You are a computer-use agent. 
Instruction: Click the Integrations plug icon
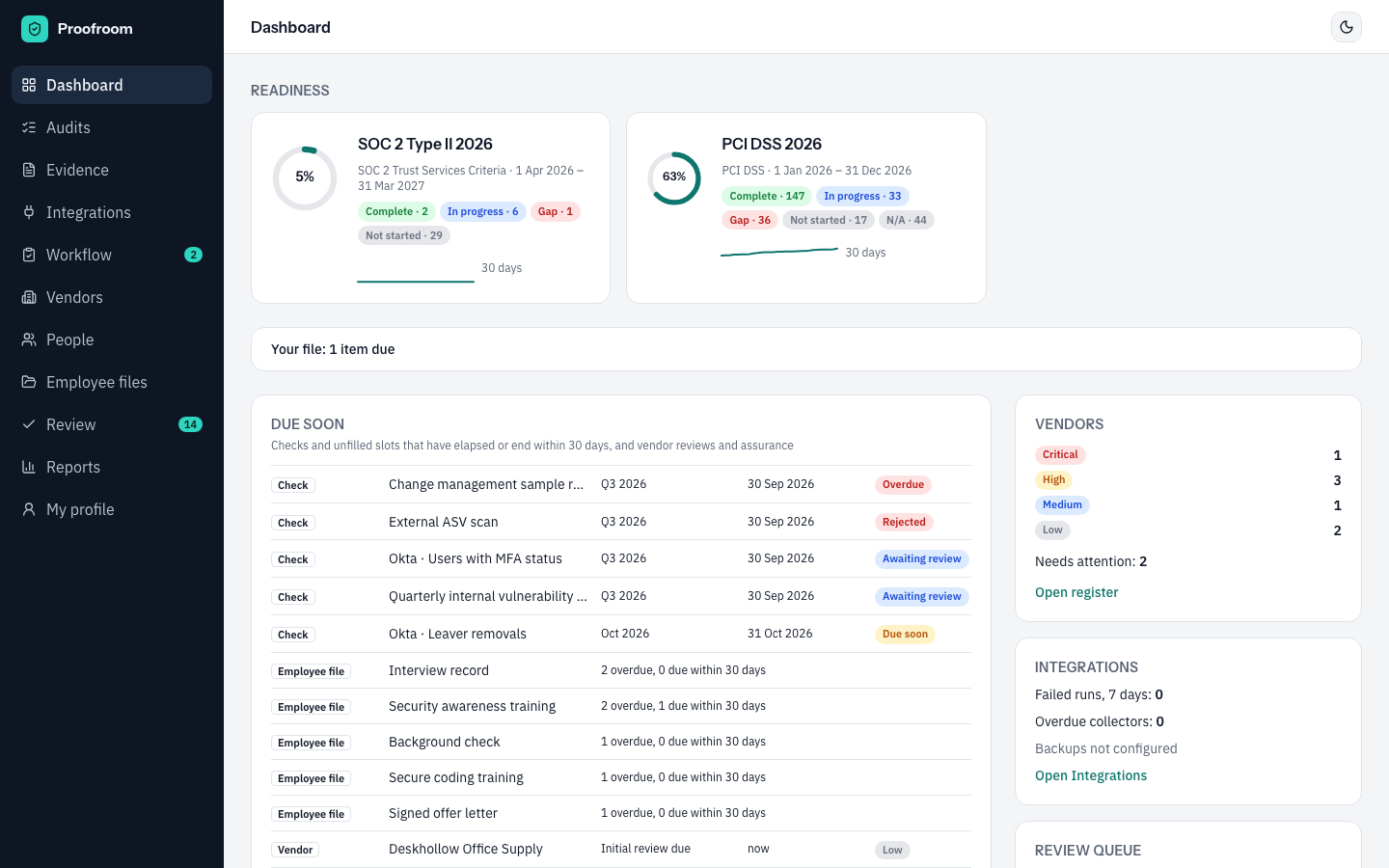coord(29,212)
